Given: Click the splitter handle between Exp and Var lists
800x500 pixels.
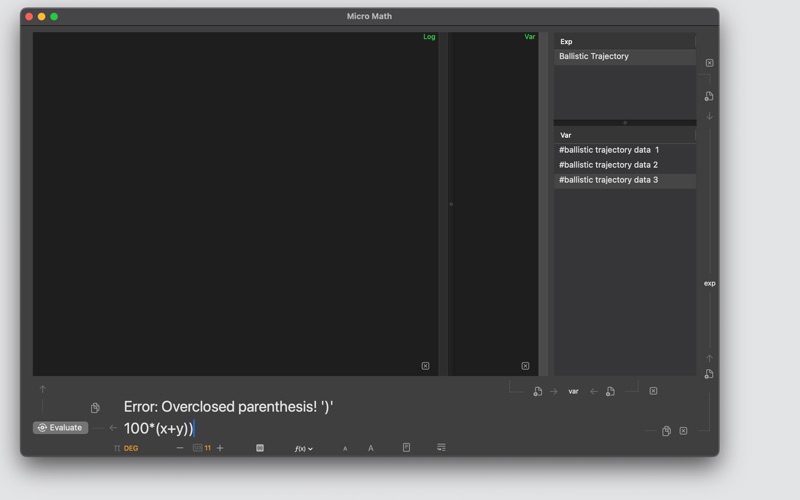Looking at the screenshot, I should tap(625, 122).
